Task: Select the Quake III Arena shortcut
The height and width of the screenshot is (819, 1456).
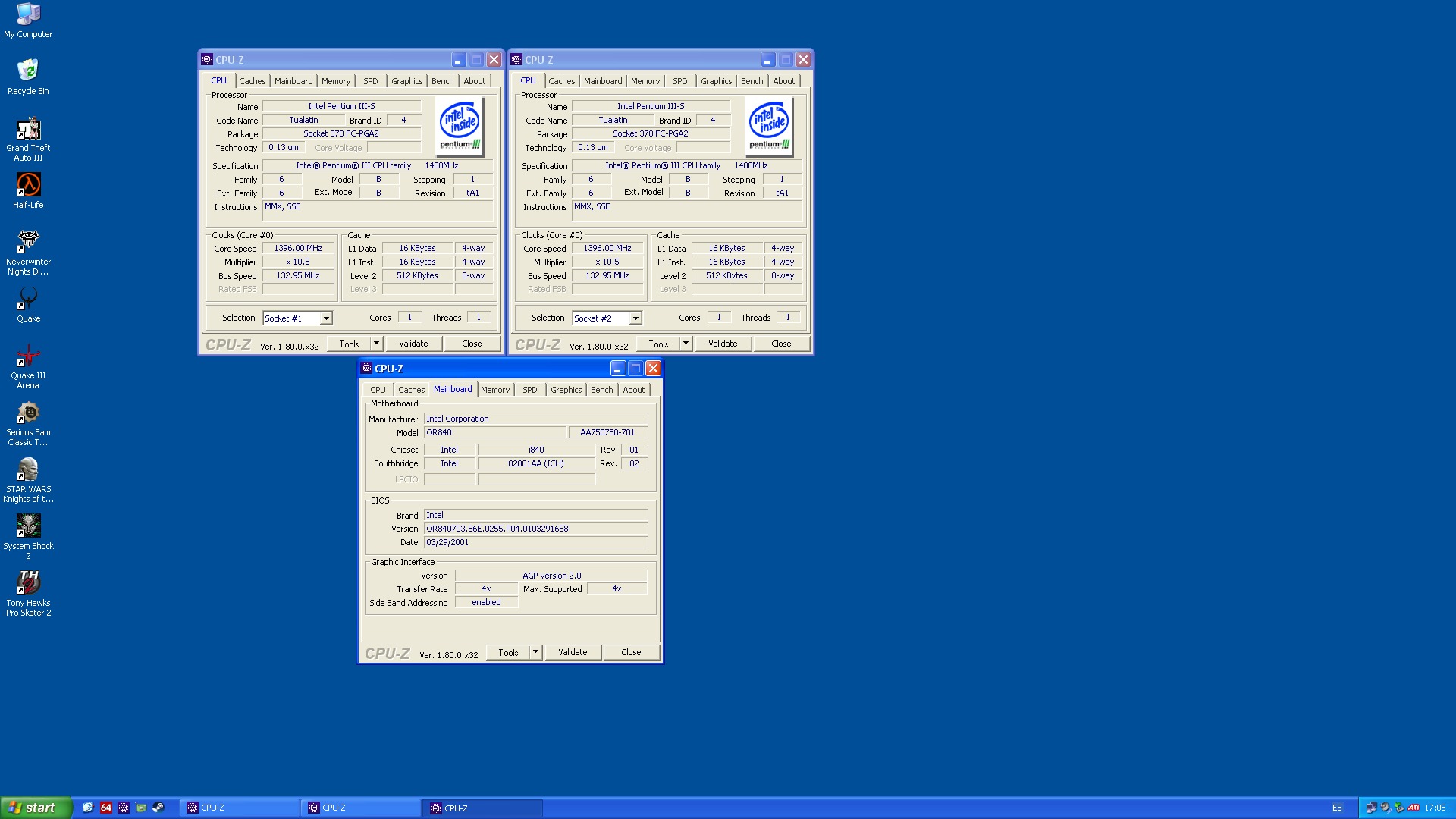Action: [28, 366]
